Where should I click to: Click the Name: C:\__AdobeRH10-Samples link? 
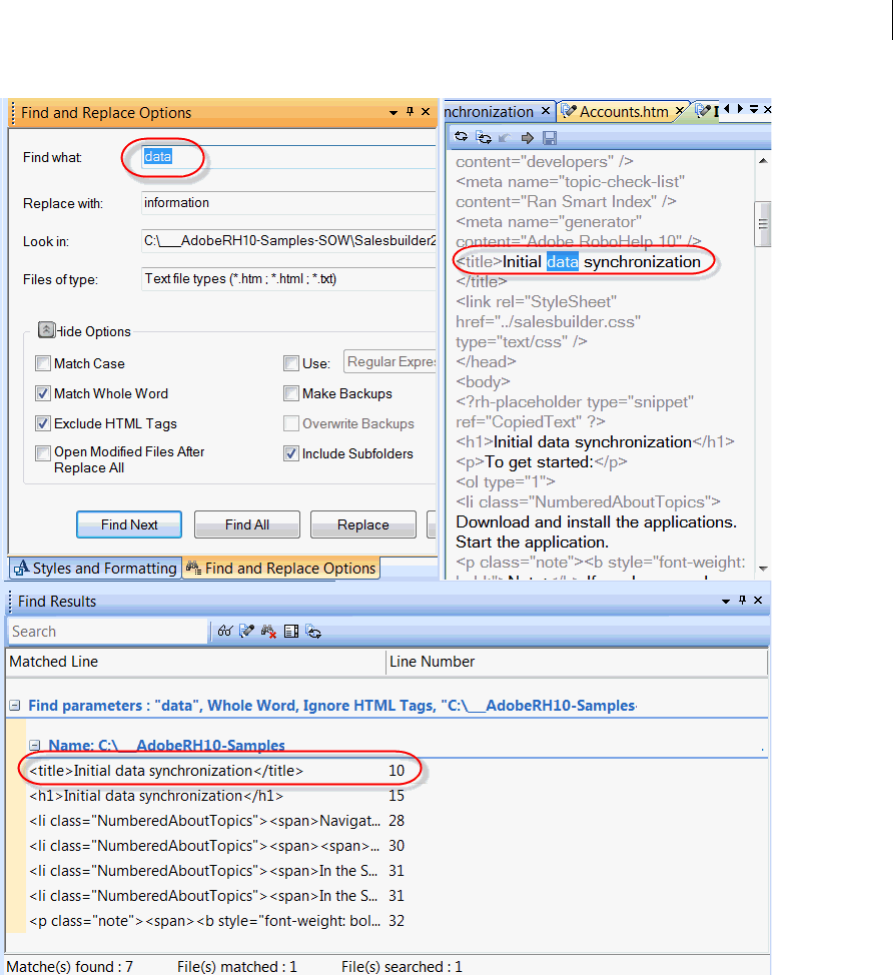click(x=167, y=745)
